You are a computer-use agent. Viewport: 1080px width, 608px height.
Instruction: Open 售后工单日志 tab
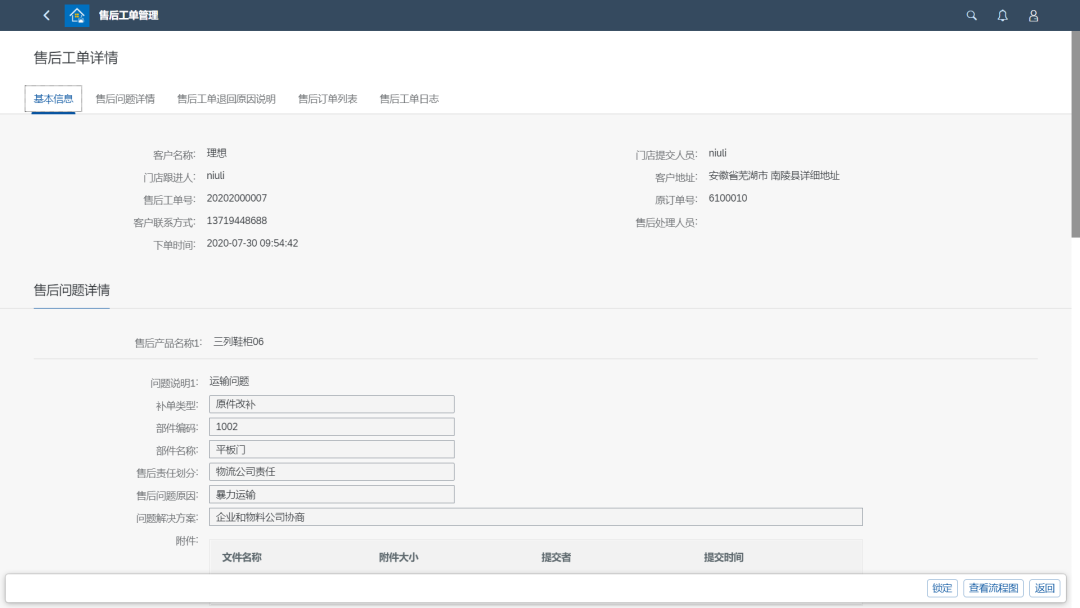tap(409, 99)
